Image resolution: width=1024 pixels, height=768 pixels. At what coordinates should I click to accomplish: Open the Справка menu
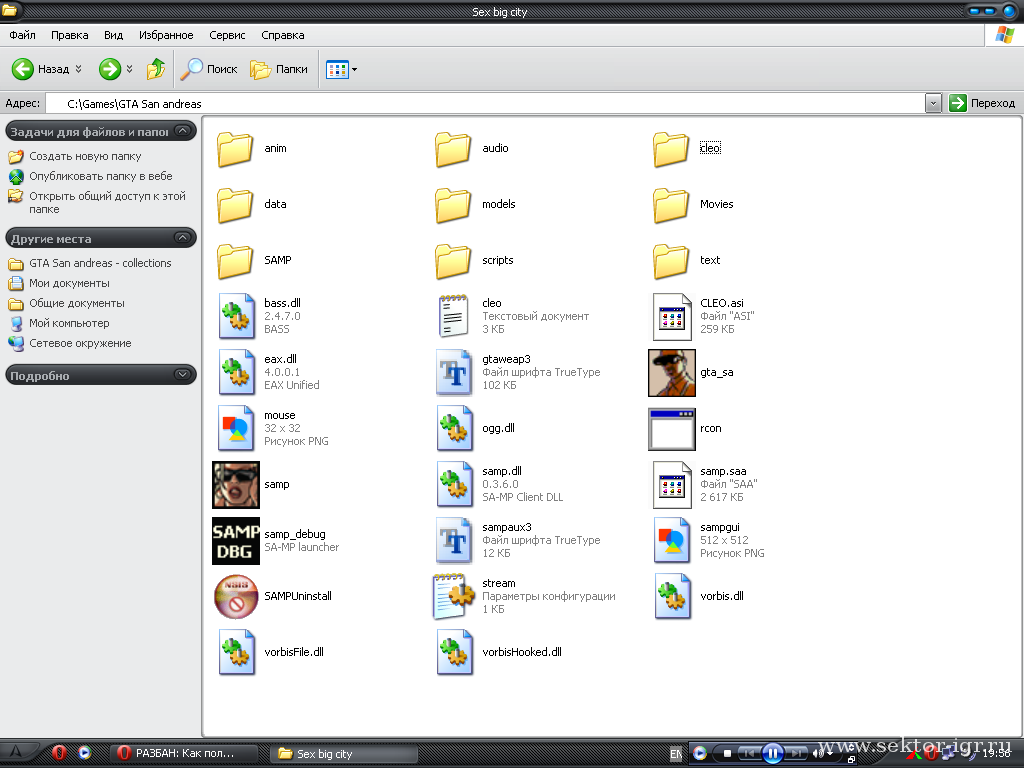coord(283,35)
